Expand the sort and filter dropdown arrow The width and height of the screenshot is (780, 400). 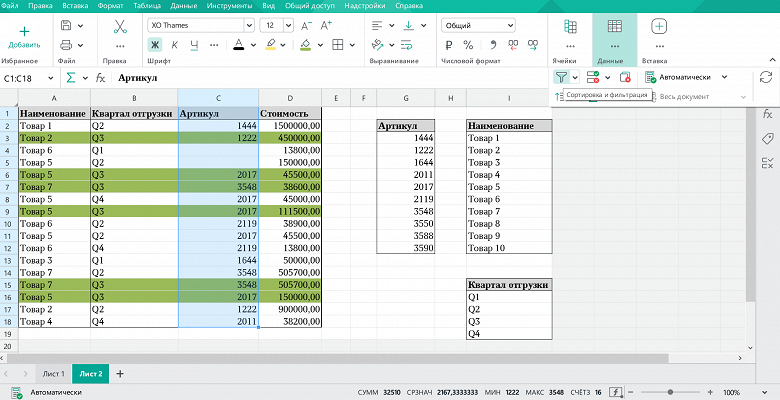(575, 77)
